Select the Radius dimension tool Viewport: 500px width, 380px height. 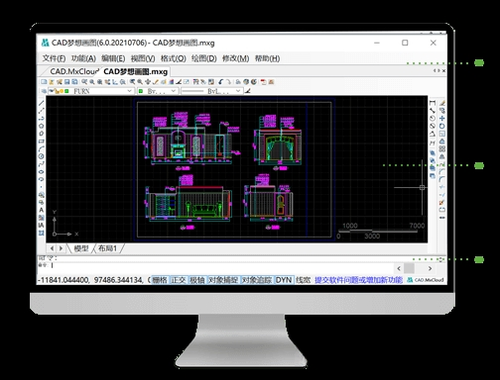point(432,118)
